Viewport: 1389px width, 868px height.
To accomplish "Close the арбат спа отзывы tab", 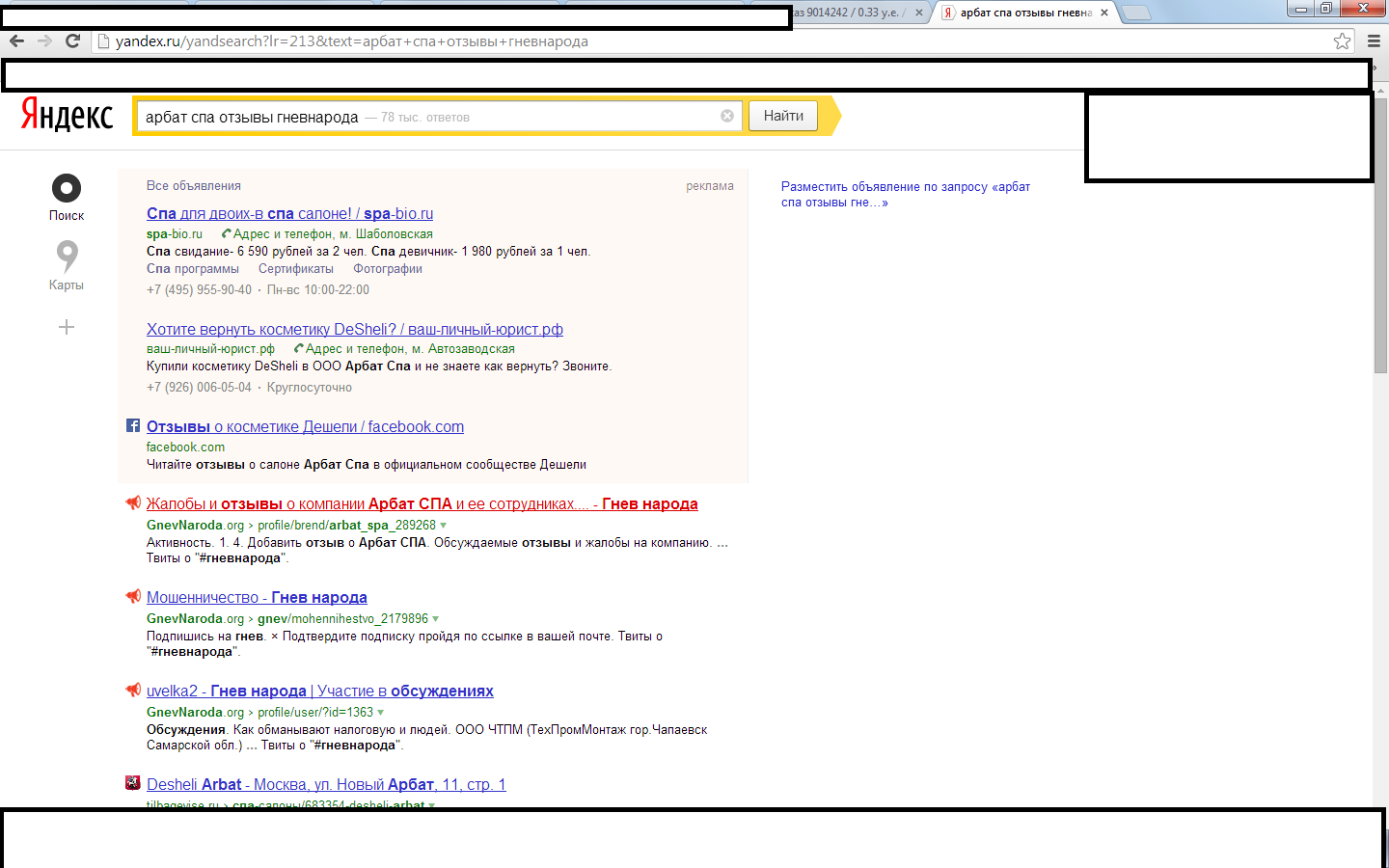I will 1104,13.
